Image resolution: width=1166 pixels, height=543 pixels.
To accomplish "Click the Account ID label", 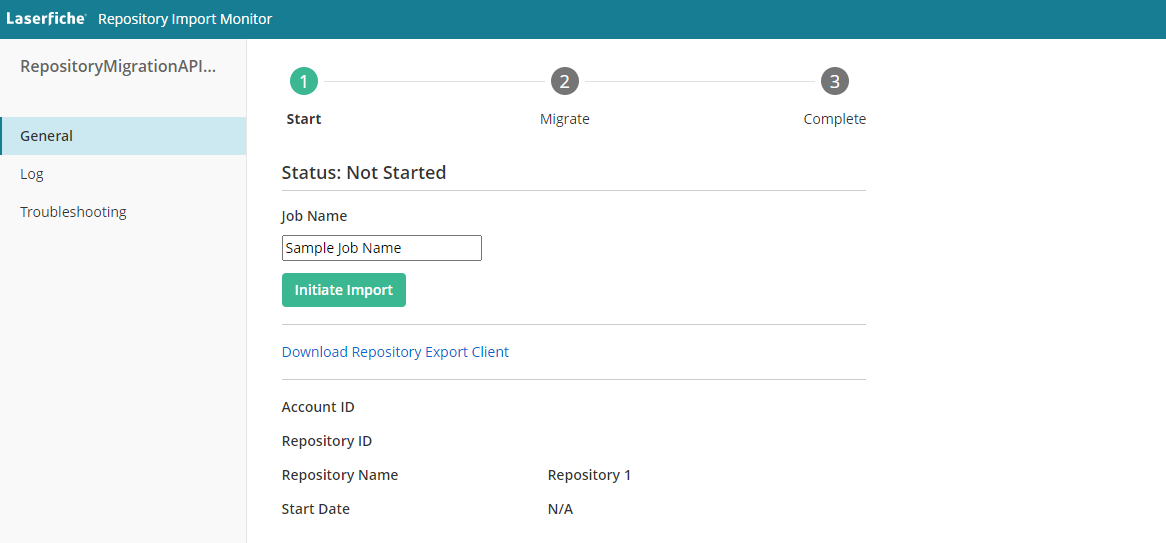I will 318,407.
